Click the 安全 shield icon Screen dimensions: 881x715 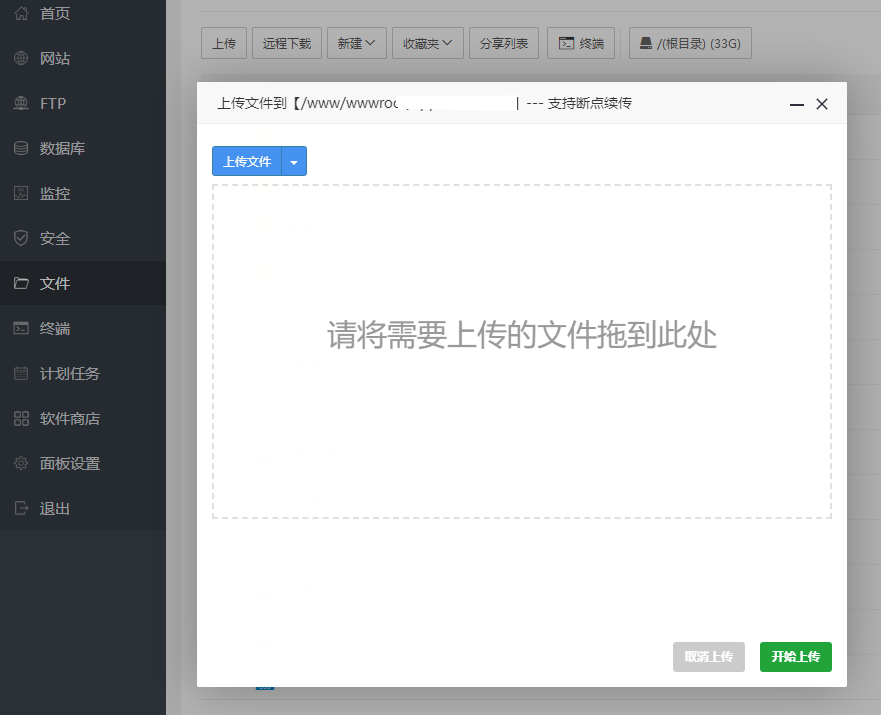pos(21,238)
